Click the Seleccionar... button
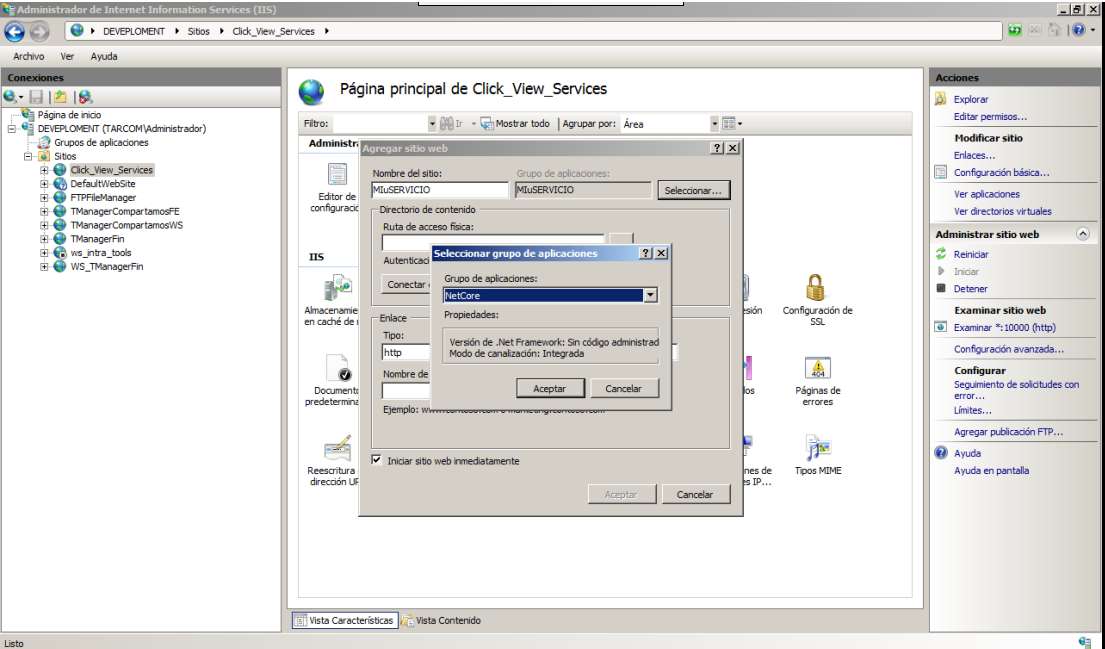This screenshot has height=649, width=1105. (693, 190)
